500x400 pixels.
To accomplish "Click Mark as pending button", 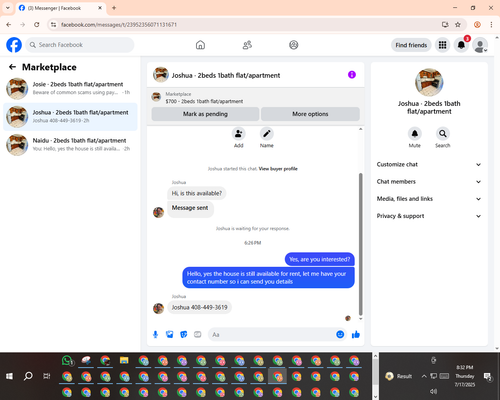I will pos(205,114).
